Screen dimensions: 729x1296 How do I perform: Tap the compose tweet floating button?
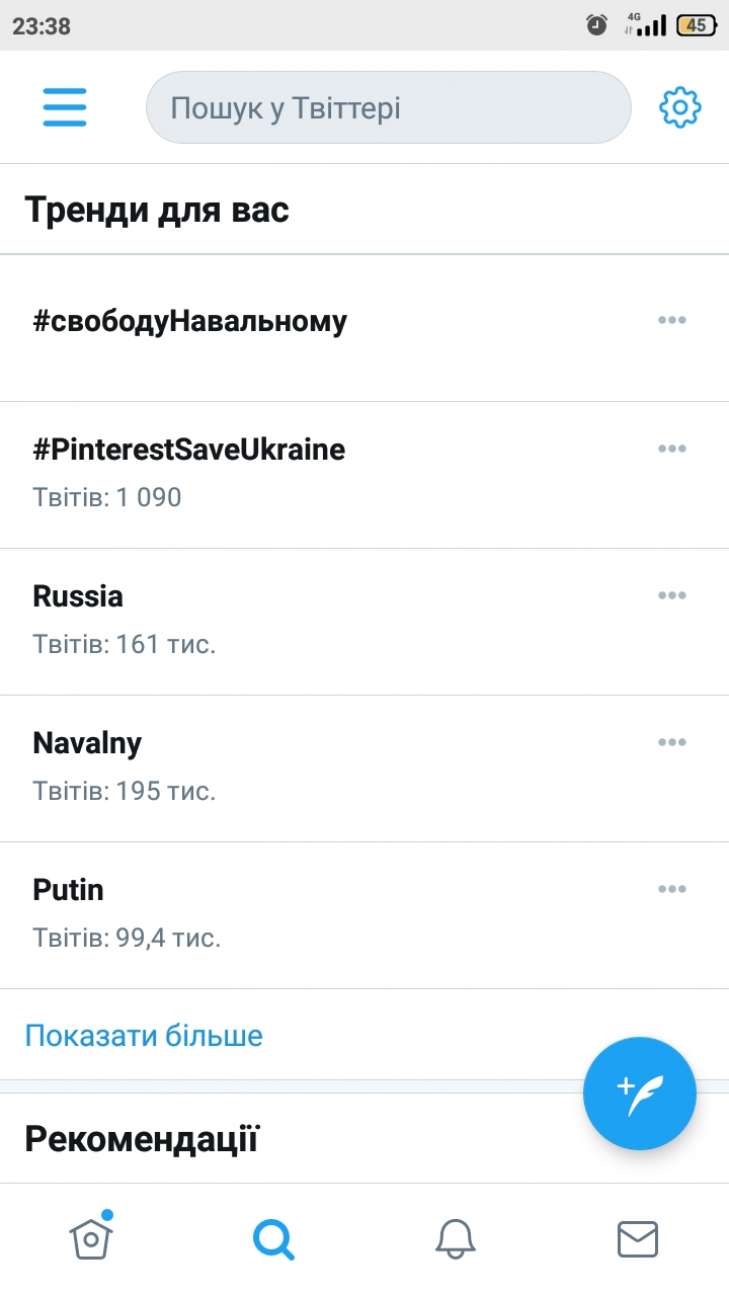[x=639, y=1093]
